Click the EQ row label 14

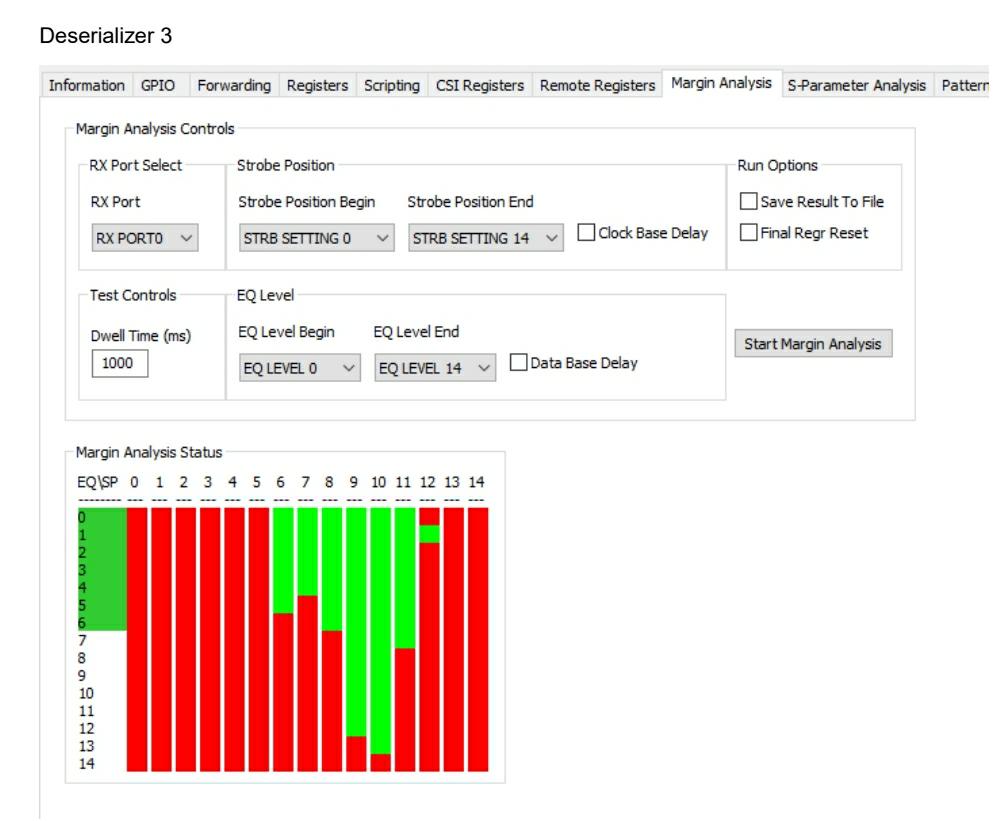86,763
